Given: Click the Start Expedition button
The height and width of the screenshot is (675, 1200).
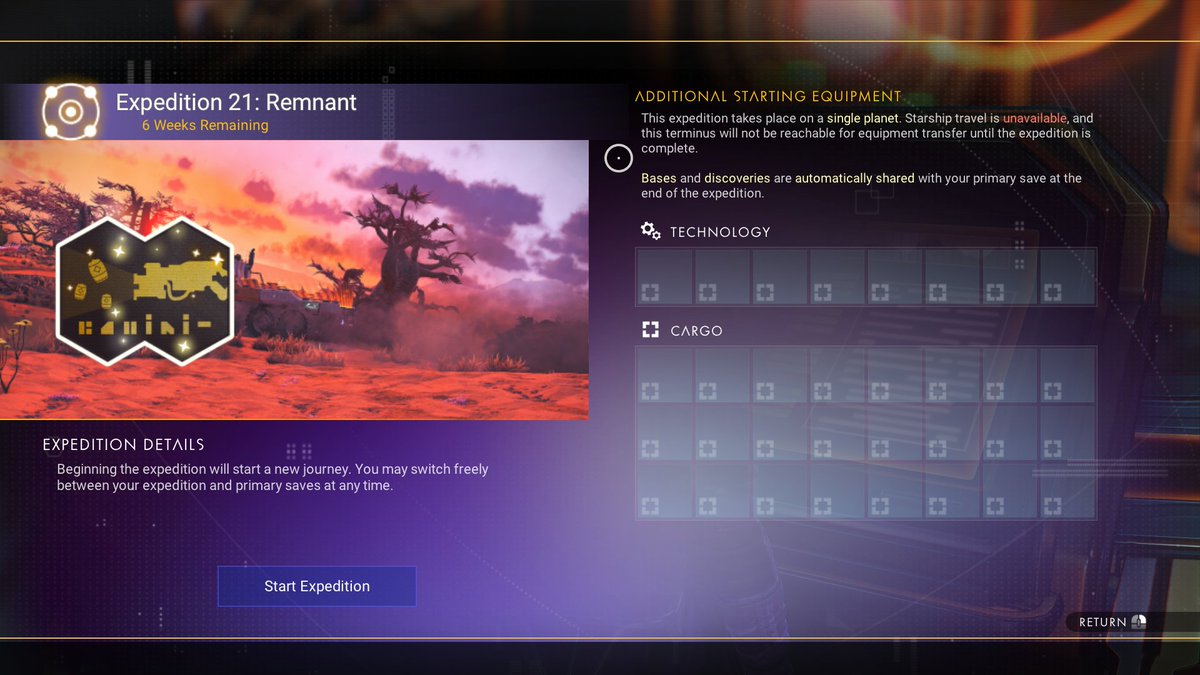Looking at the screenshot, I should pyautogui.click(x=317, y=586).
